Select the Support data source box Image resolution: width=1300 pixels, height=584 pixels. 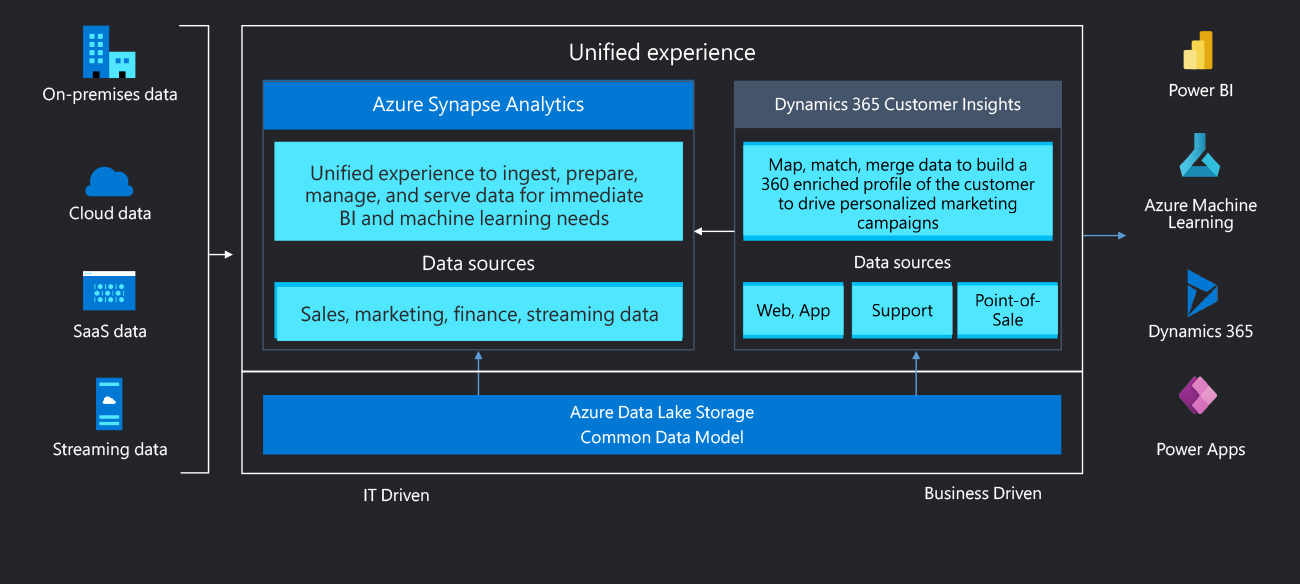tap(901, 311)
